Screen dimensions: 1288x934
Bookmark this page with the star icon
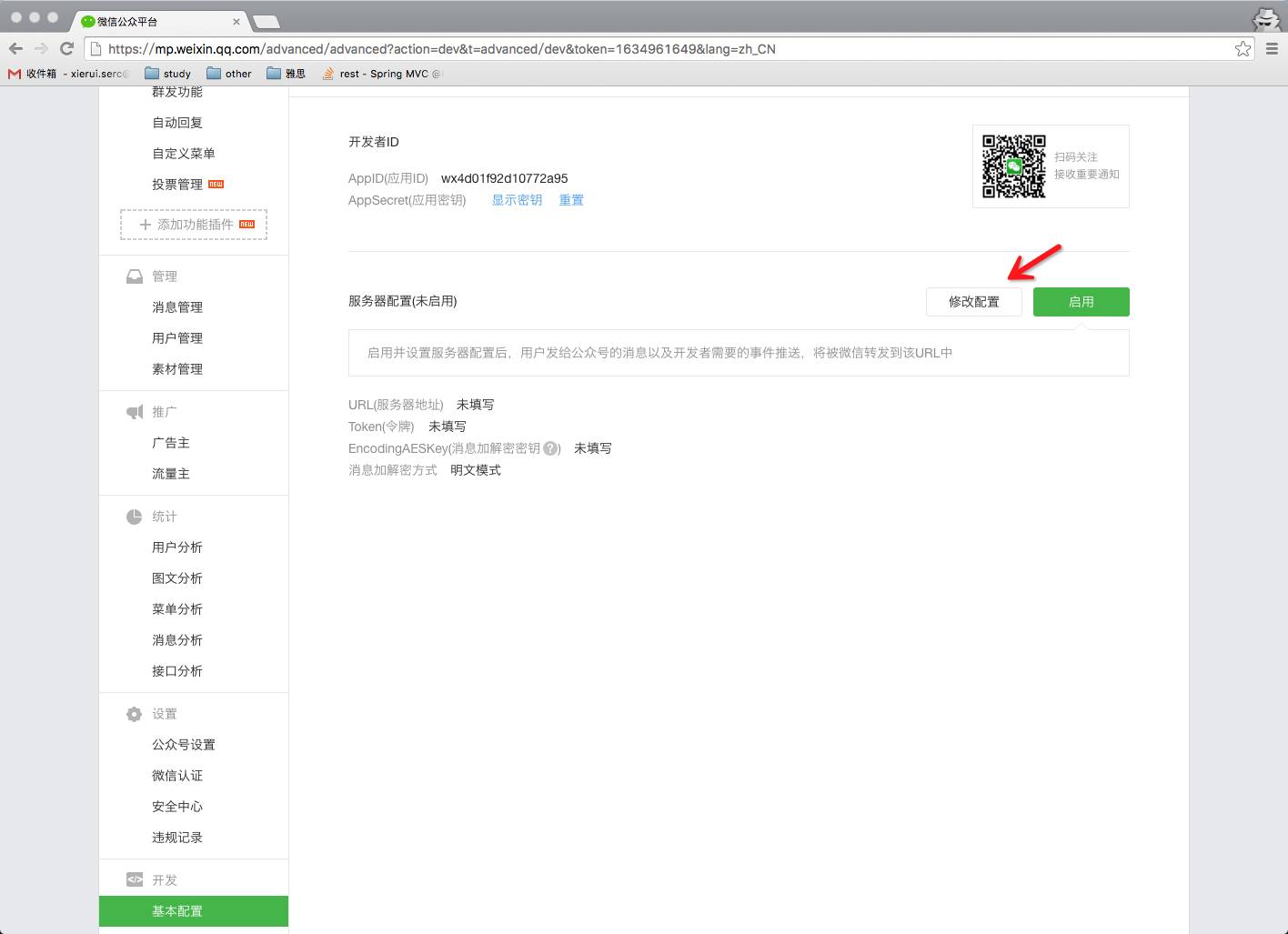[x=1243, y=49]
